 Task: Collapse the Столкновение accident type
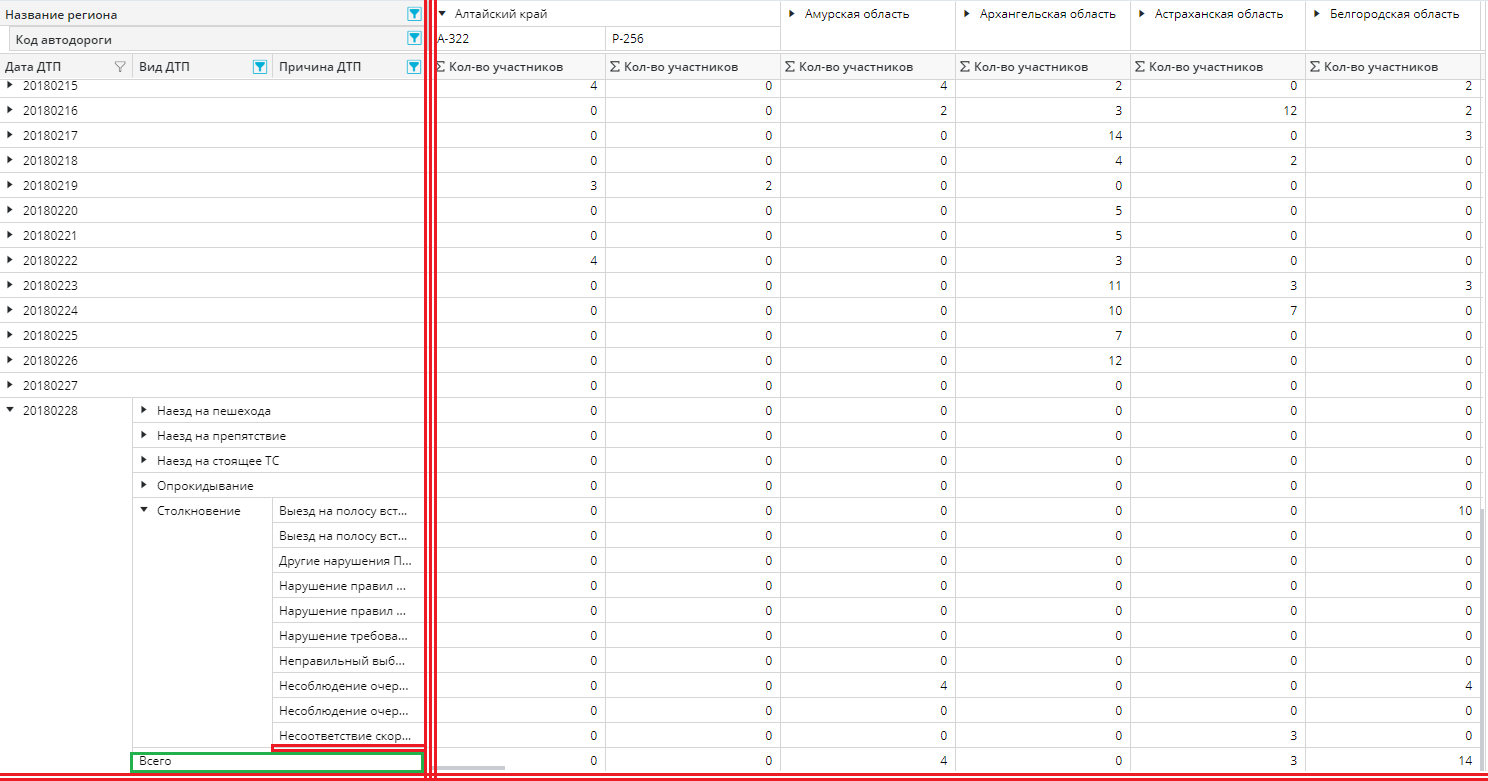(x=145, y=510)
